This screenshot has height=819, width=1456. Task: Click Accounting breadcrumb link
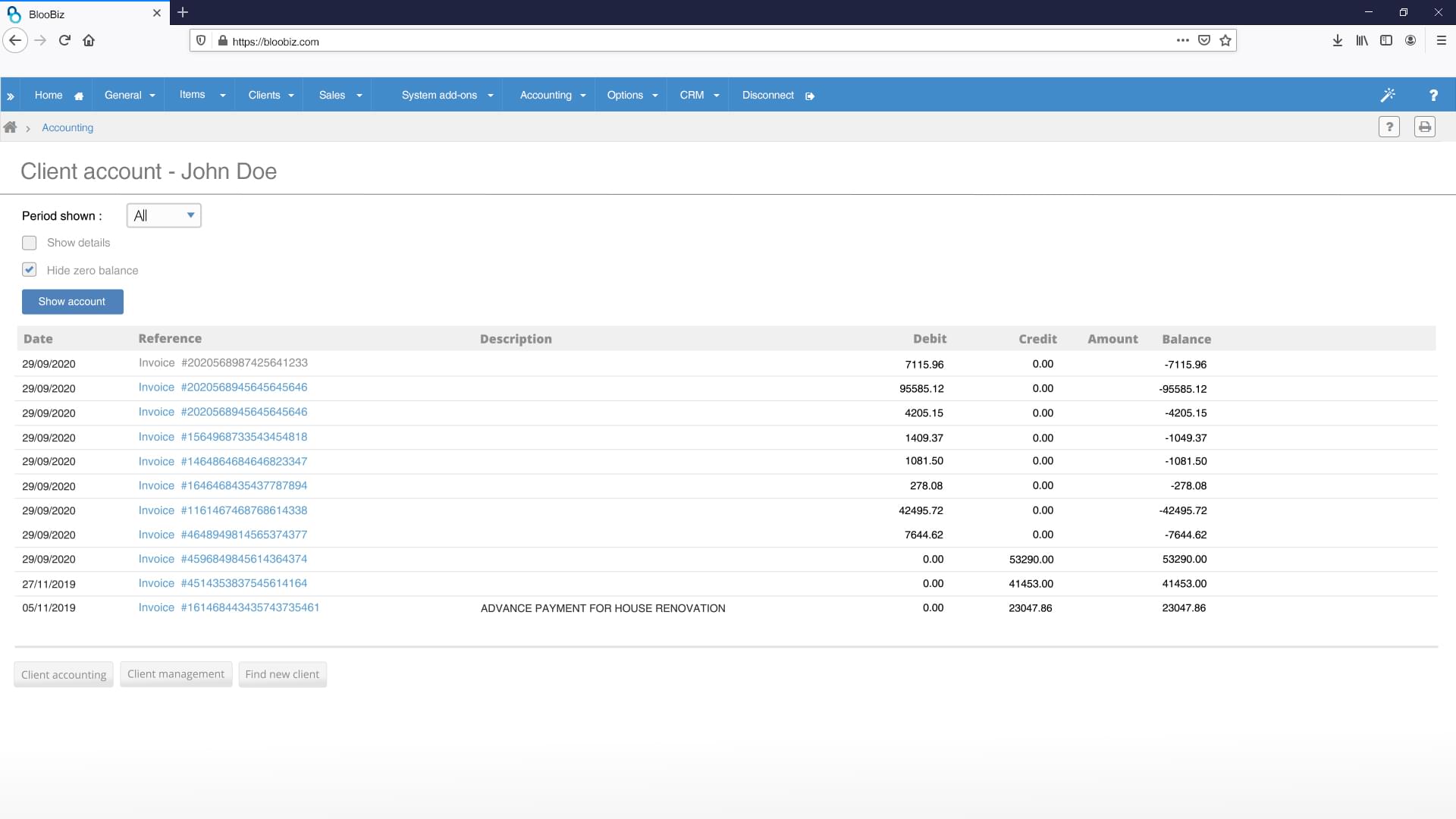point(67,127)
